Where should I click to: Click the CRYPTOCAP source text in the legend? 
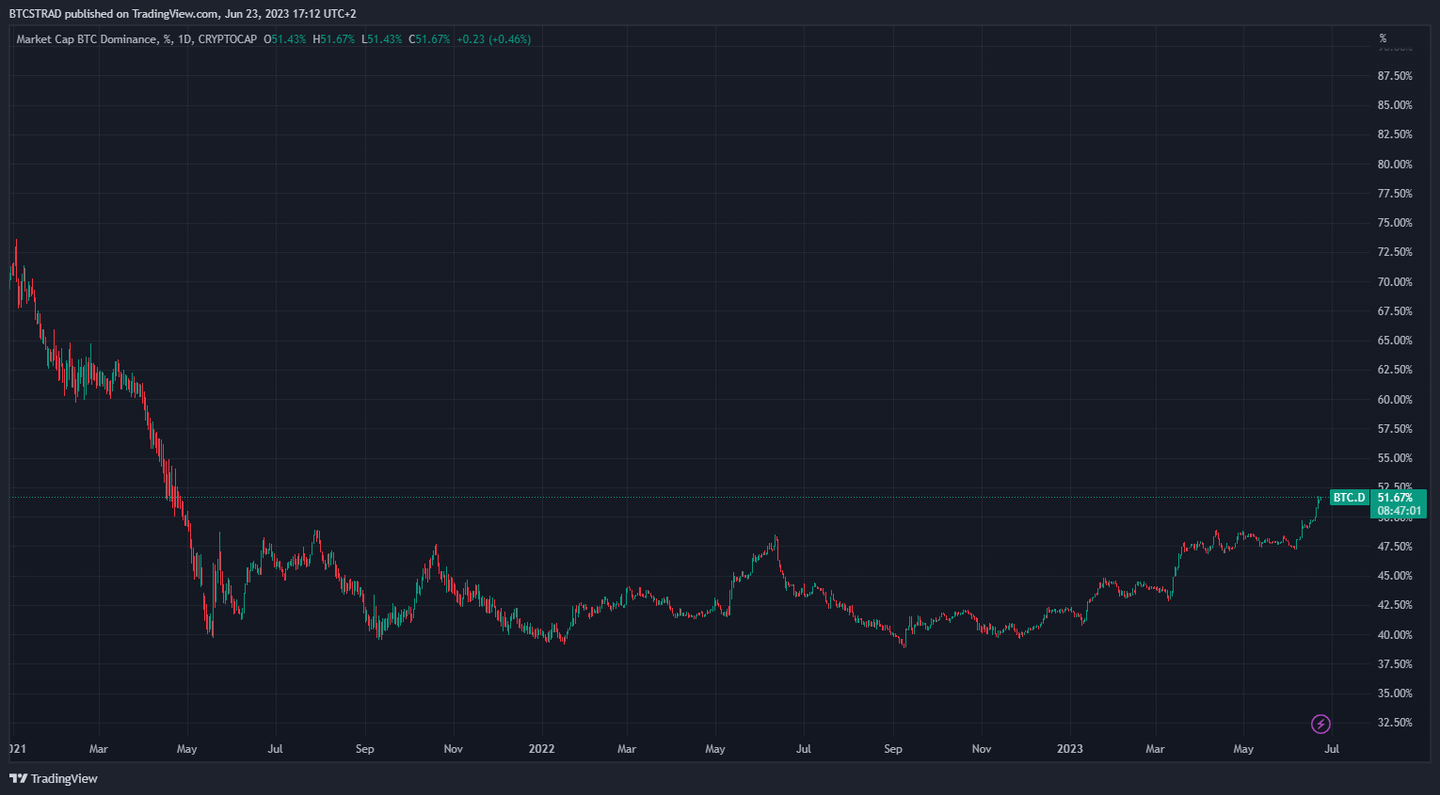[x=228, y=39]
